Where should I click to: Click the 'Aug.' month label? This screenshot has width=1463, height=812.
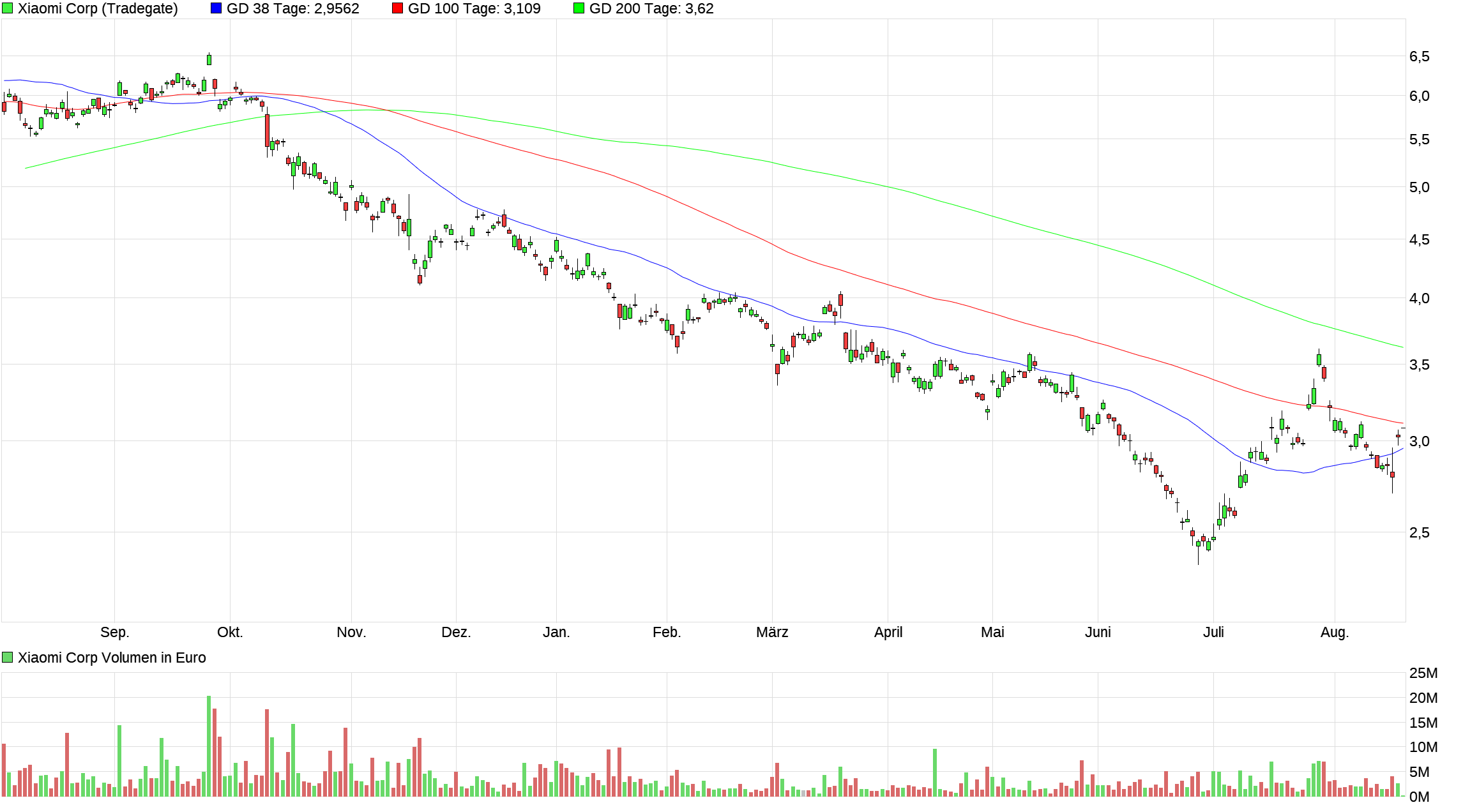pyautogui.click(x=1335, y=632)
